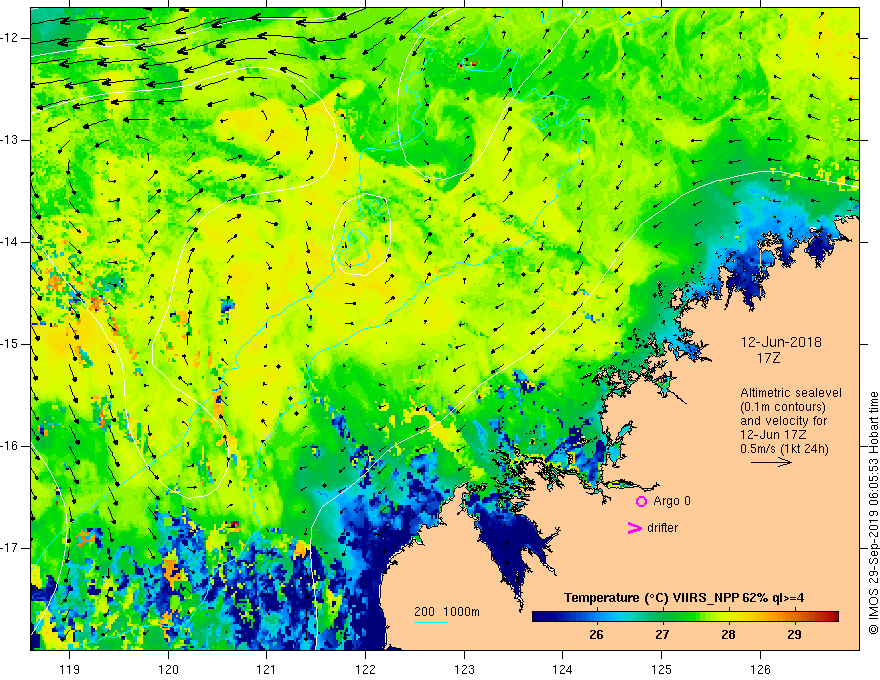Click the '-13' latitude axis label
880x680 pixels.
click(x=11, y=140)
